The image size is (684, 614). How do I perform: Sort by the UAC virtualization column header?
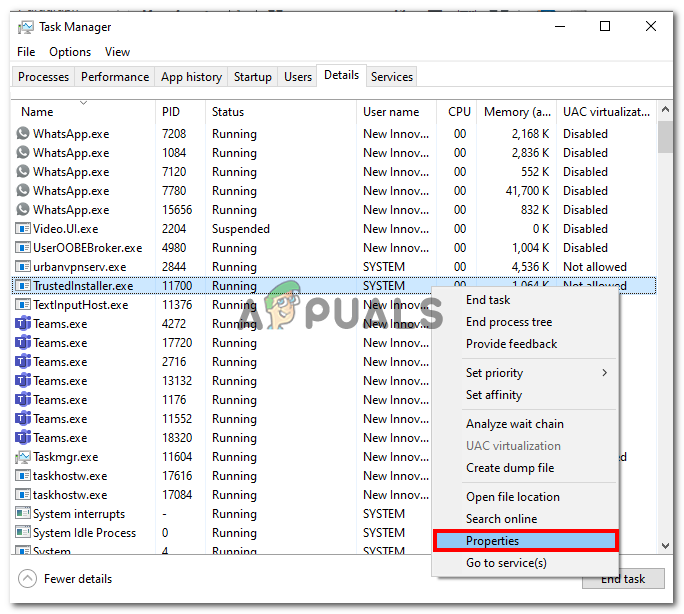pos(606,112)
